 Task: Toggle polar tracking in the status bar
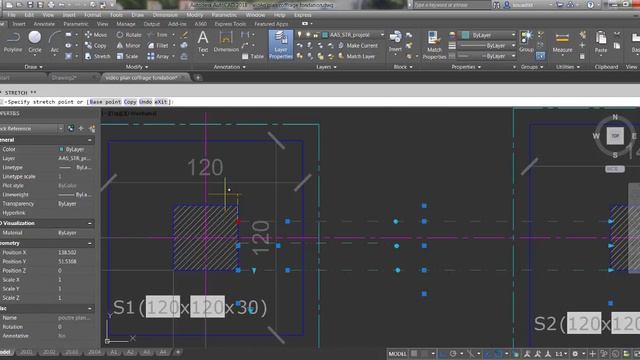(453, 353)
